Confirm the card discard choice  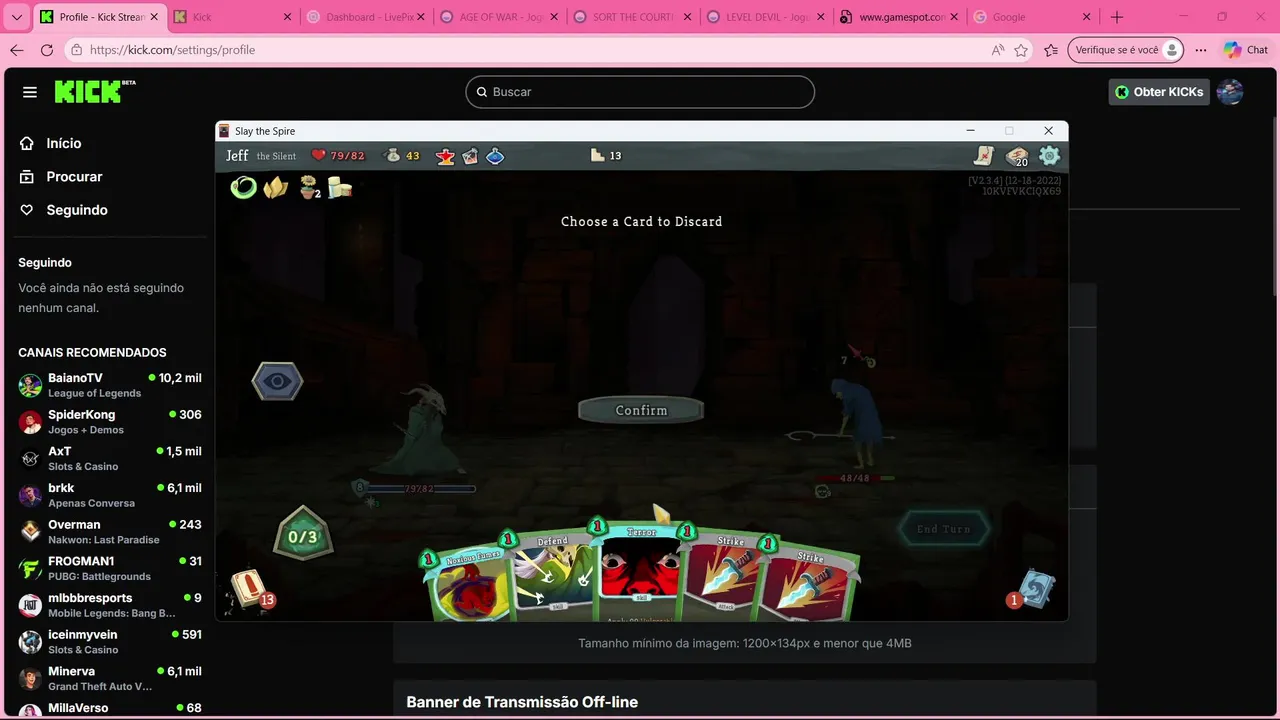[x=641, y=410]
